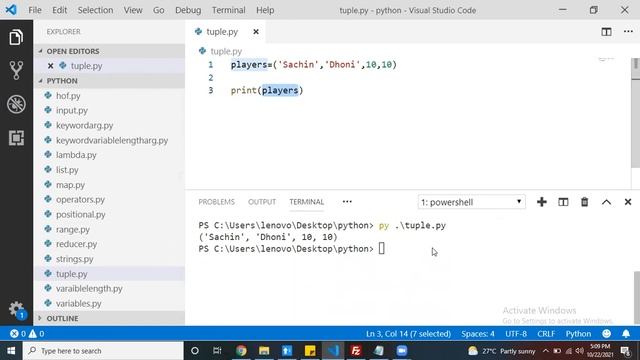Image resolution: width=640 pixels, height=360 pixels.
Task: Open the Terminal menu
Action: 228,10
